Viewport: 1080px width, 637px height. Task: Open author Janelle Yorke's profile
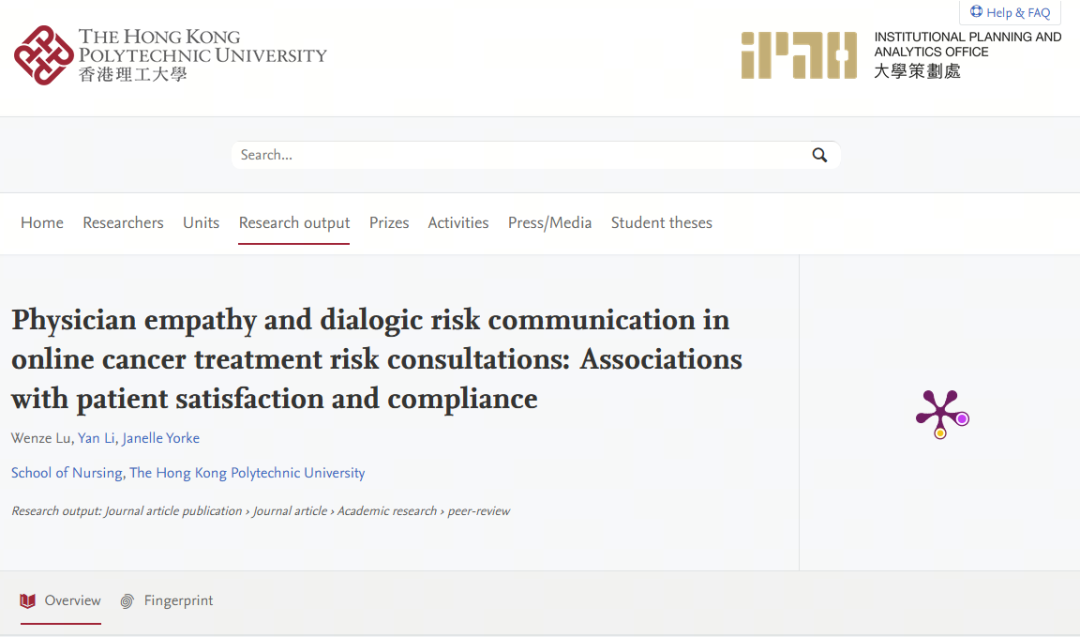click(x=160, y=438)
